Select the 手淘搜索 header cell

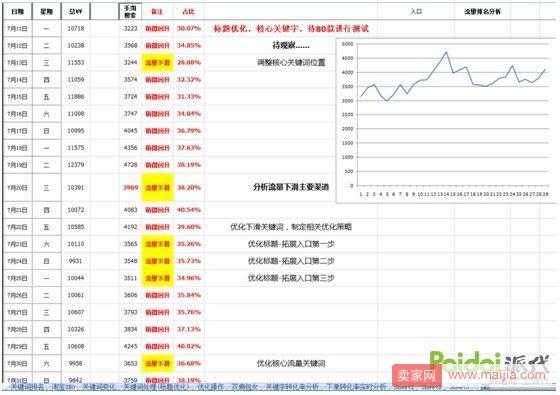point(130,11)
